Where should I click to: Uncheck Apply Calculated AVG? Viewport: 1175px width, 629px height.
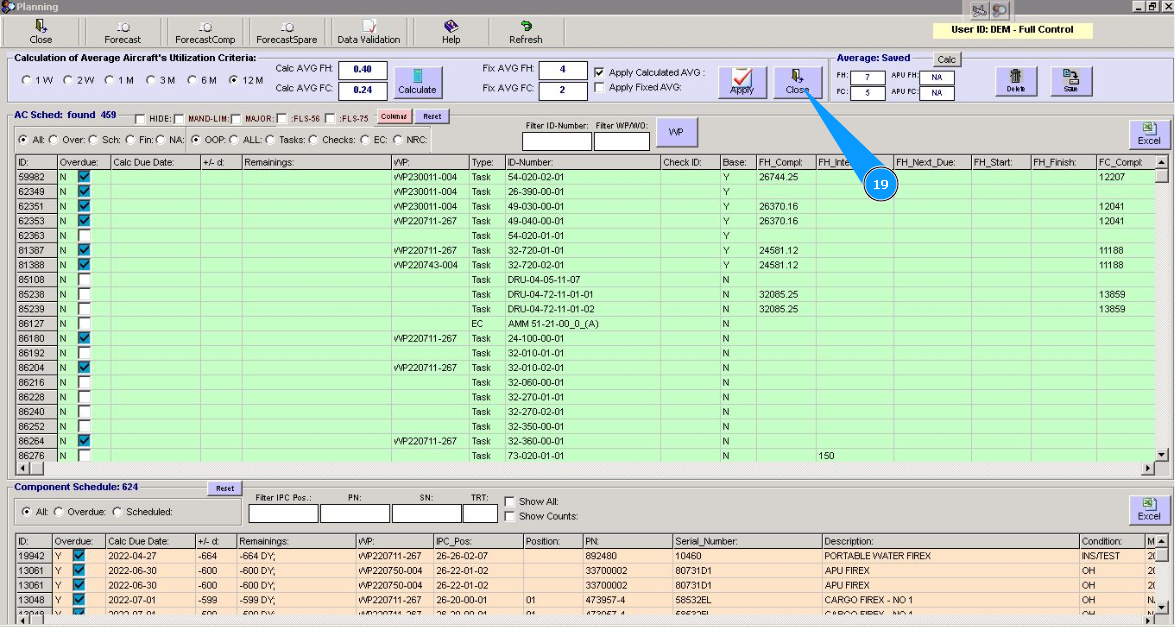(x=599, y=73)
